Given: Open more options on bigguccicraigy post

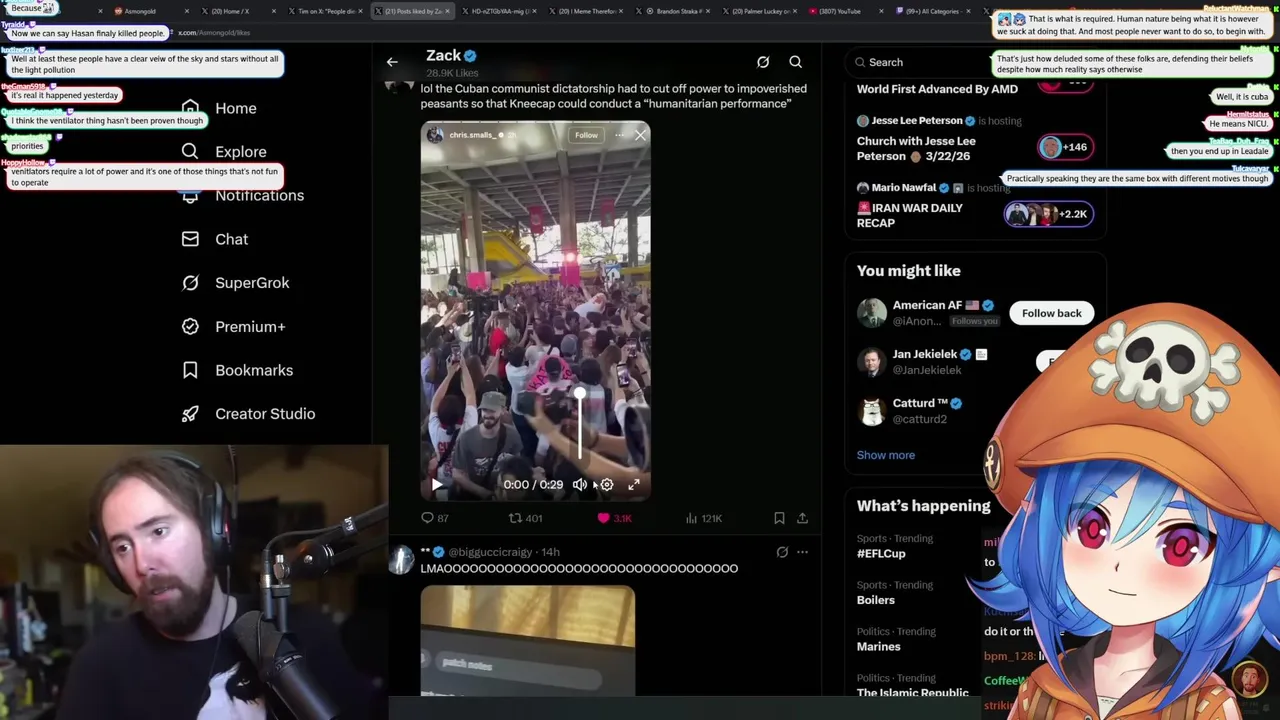Looking at the screenshot, I should coord(802,552).
